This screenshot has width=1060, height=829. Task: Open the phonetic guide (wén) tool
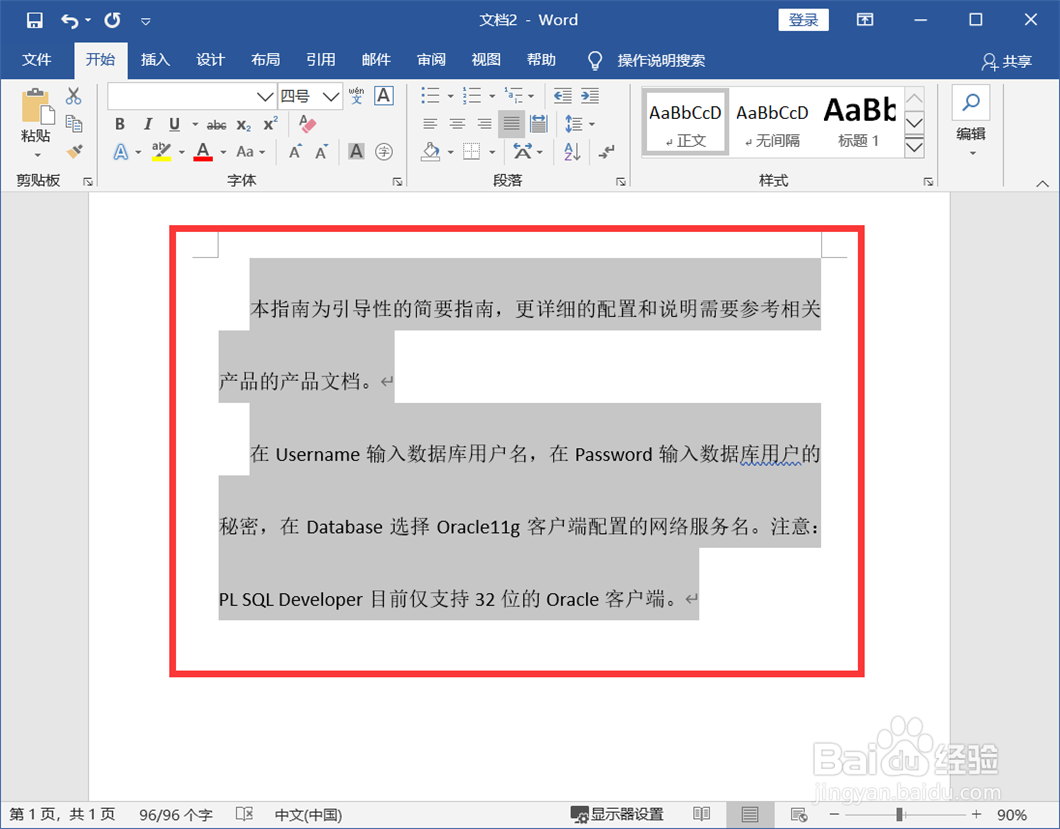(x=356, y=96)
